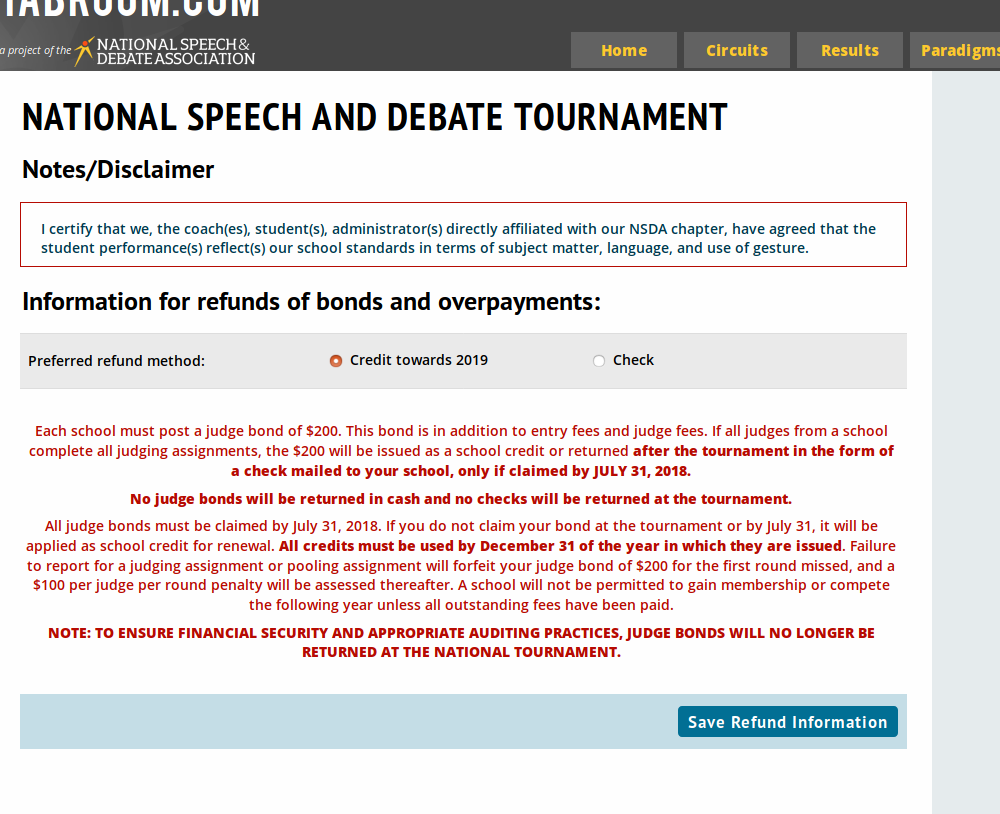
Task: Select the Credit towards 2019 radio button
Action: point(336,361)
